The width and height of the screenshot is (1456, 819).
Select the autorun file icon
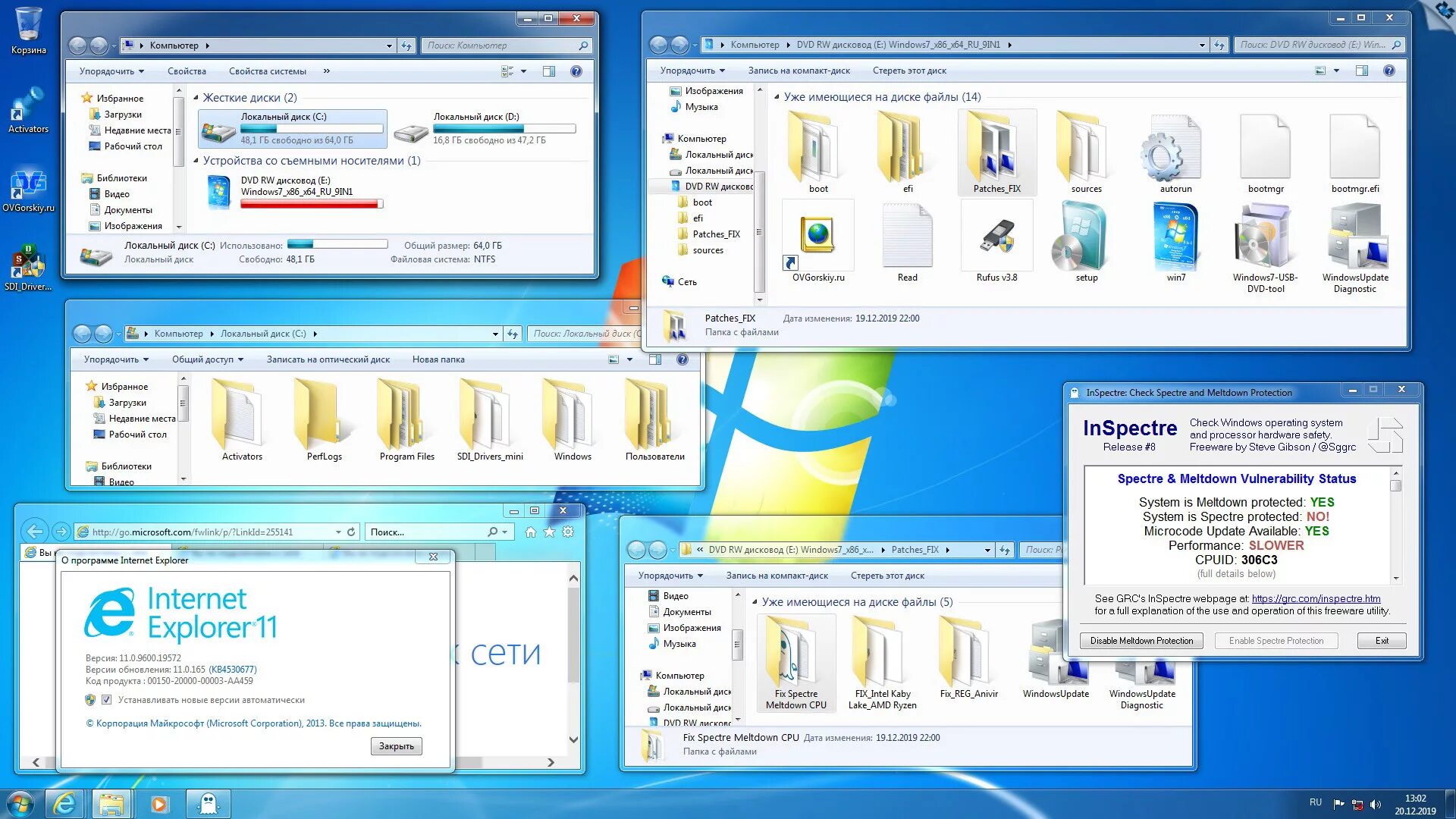1175,152
